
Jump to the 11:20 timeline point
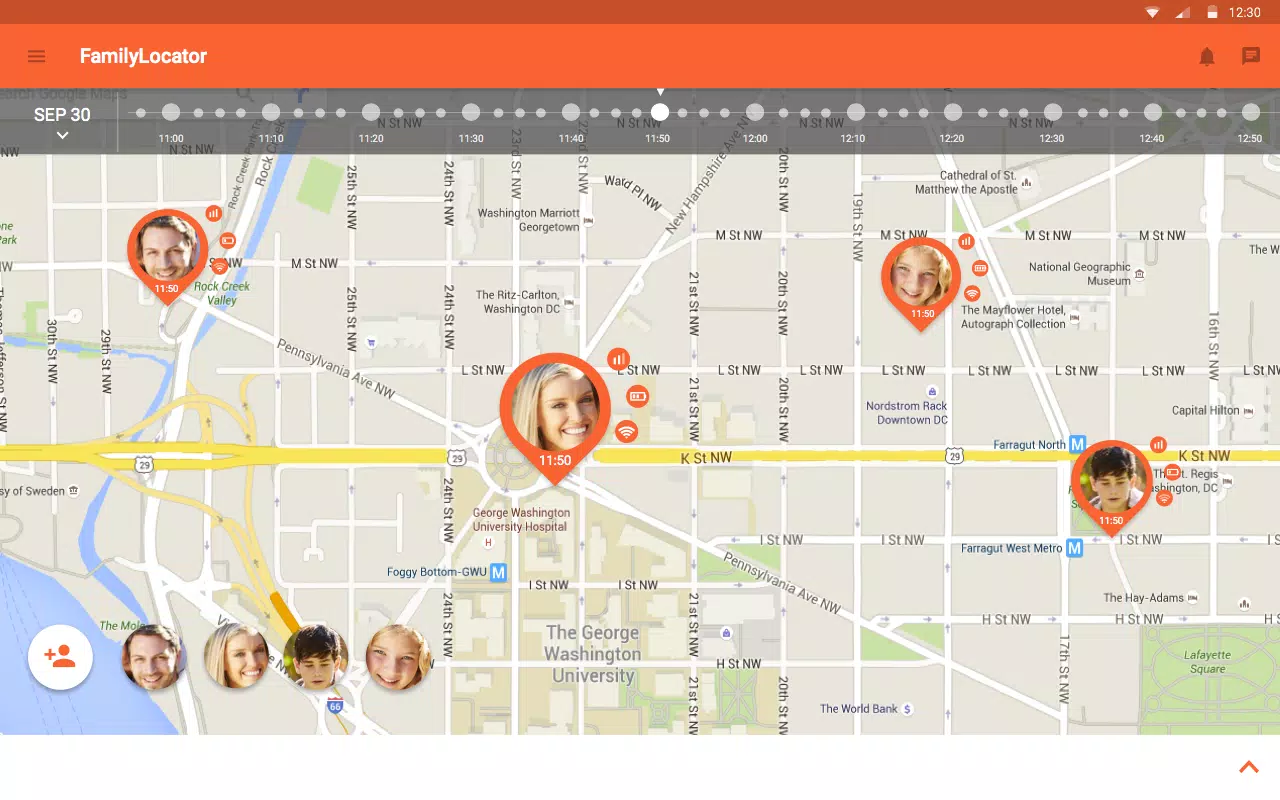coord(371,113)
